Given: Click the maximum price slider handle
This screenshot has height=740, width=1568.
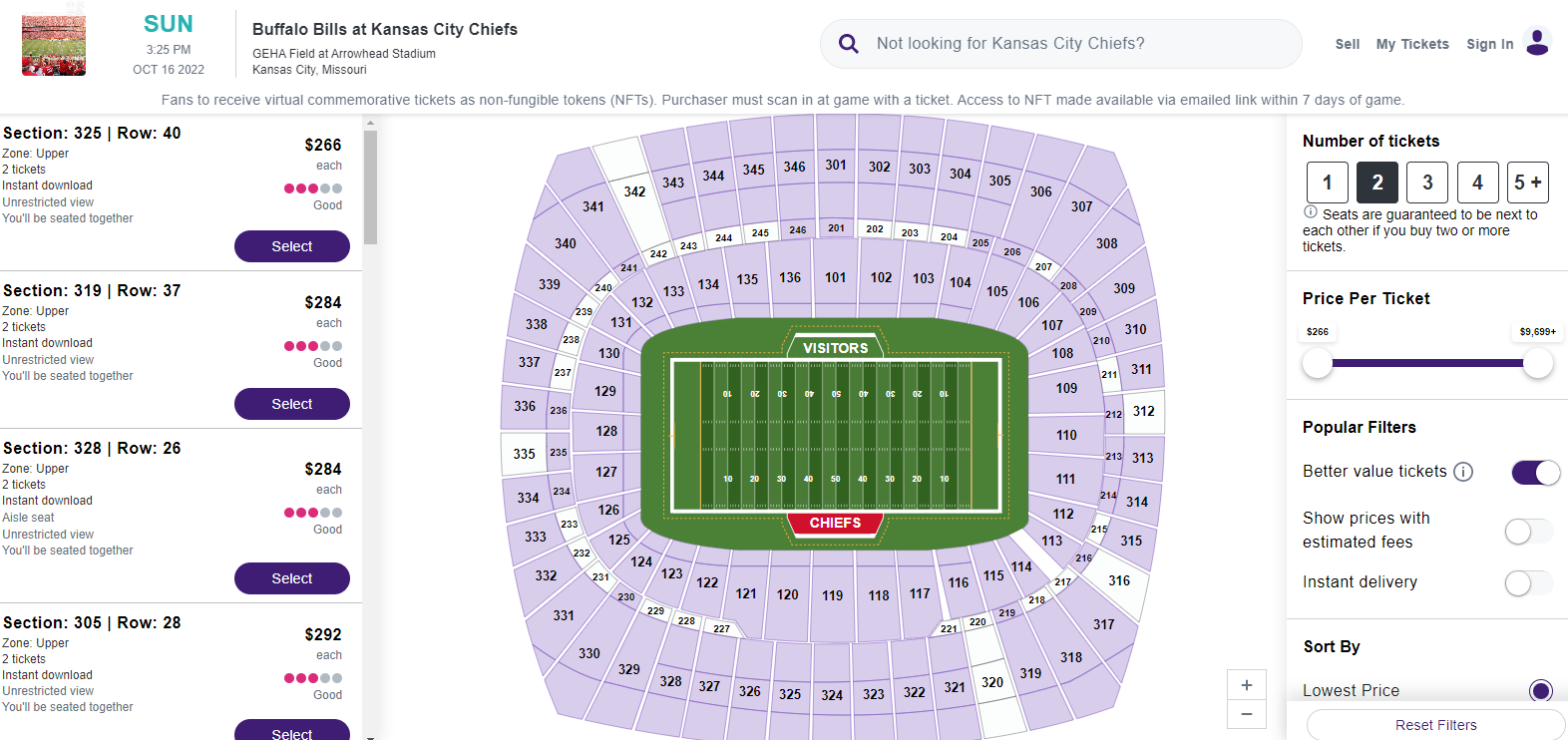Looking at the screenshot, I should [1537, 364].
